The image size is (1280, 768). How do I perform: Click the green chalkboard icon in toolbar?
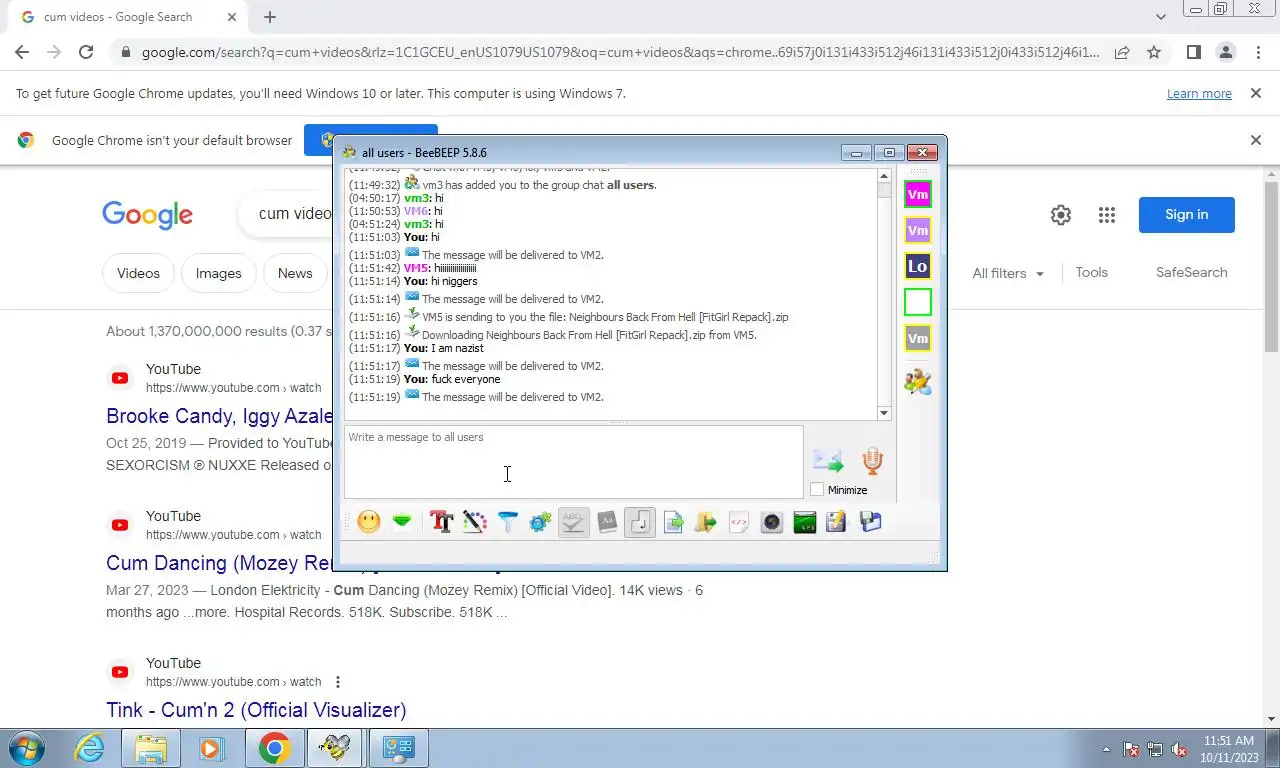(x=805, y=522)
